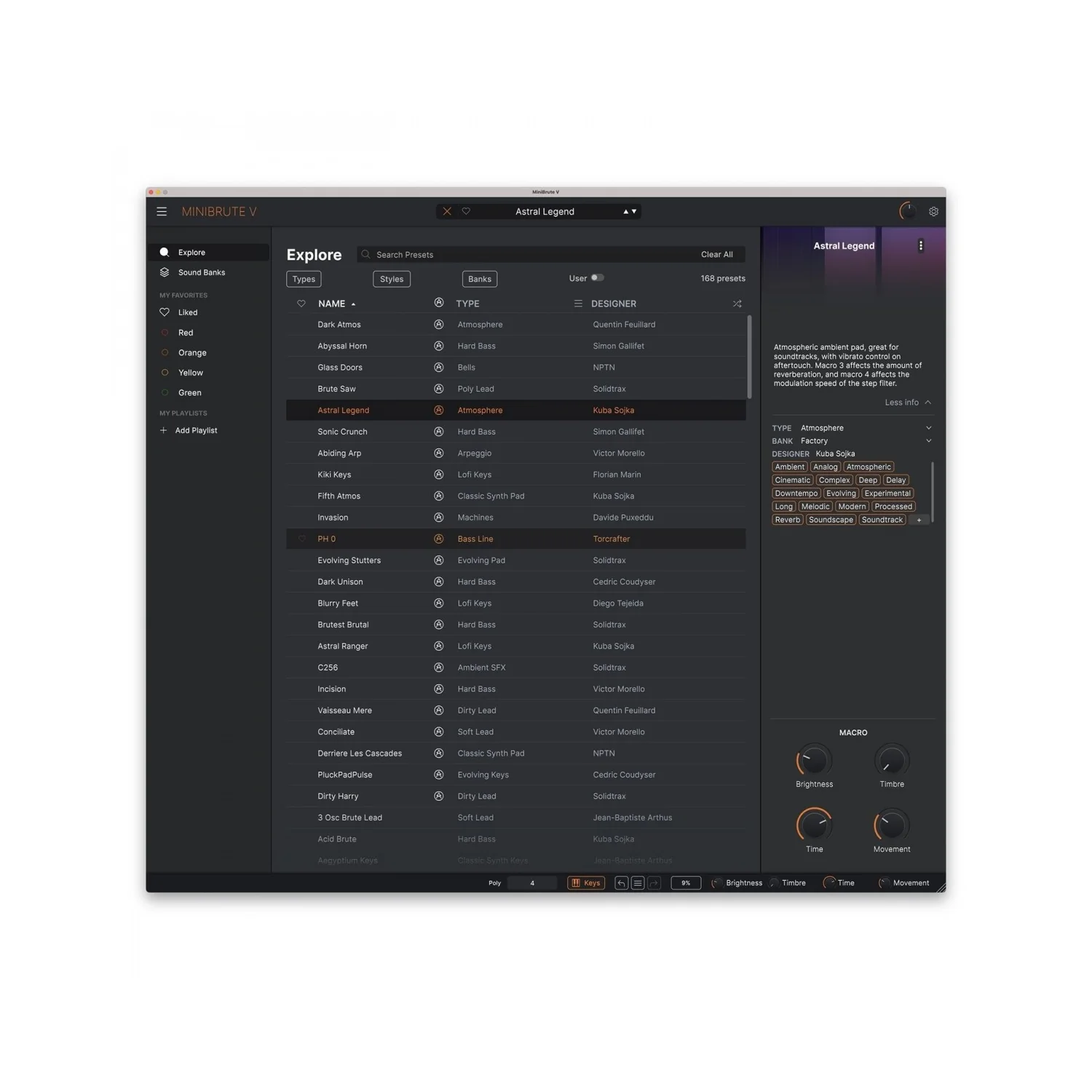Open the list options icon beside TYPE

click(x=578, y=304)
